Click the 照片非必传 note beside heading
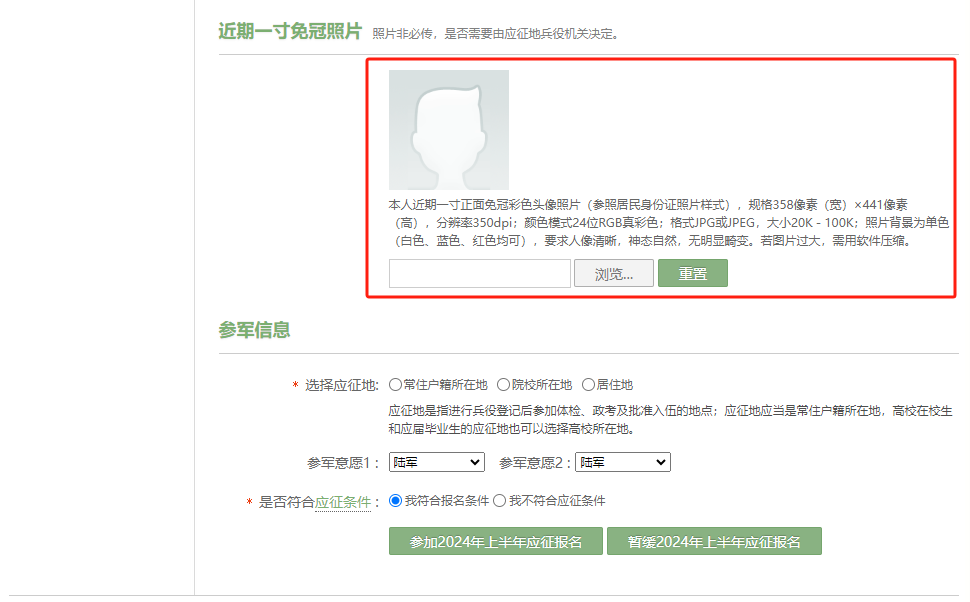 tap(496, 34)
